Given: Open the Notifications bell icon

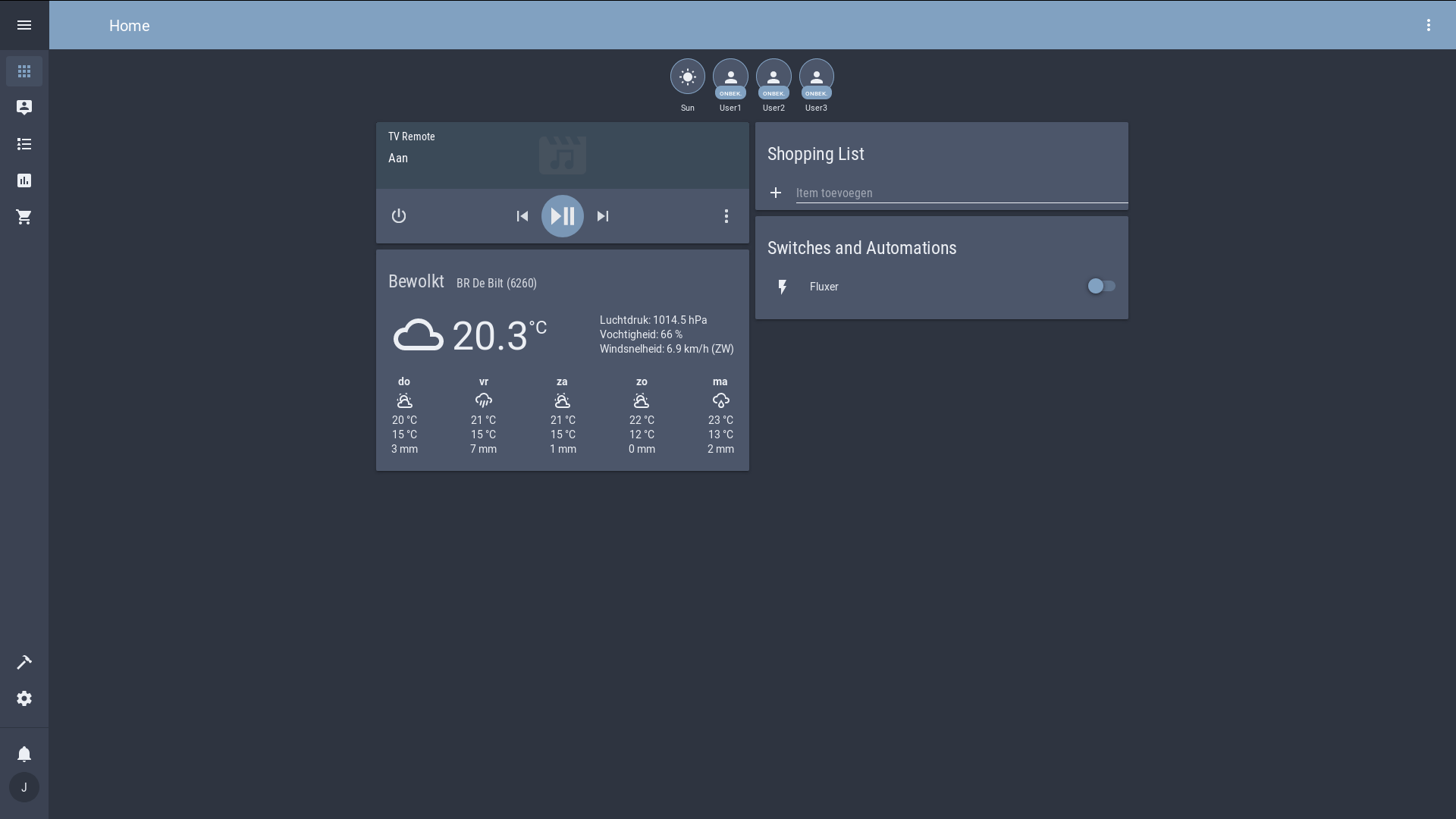Looking at the screenshot, I should coord(24,754).
